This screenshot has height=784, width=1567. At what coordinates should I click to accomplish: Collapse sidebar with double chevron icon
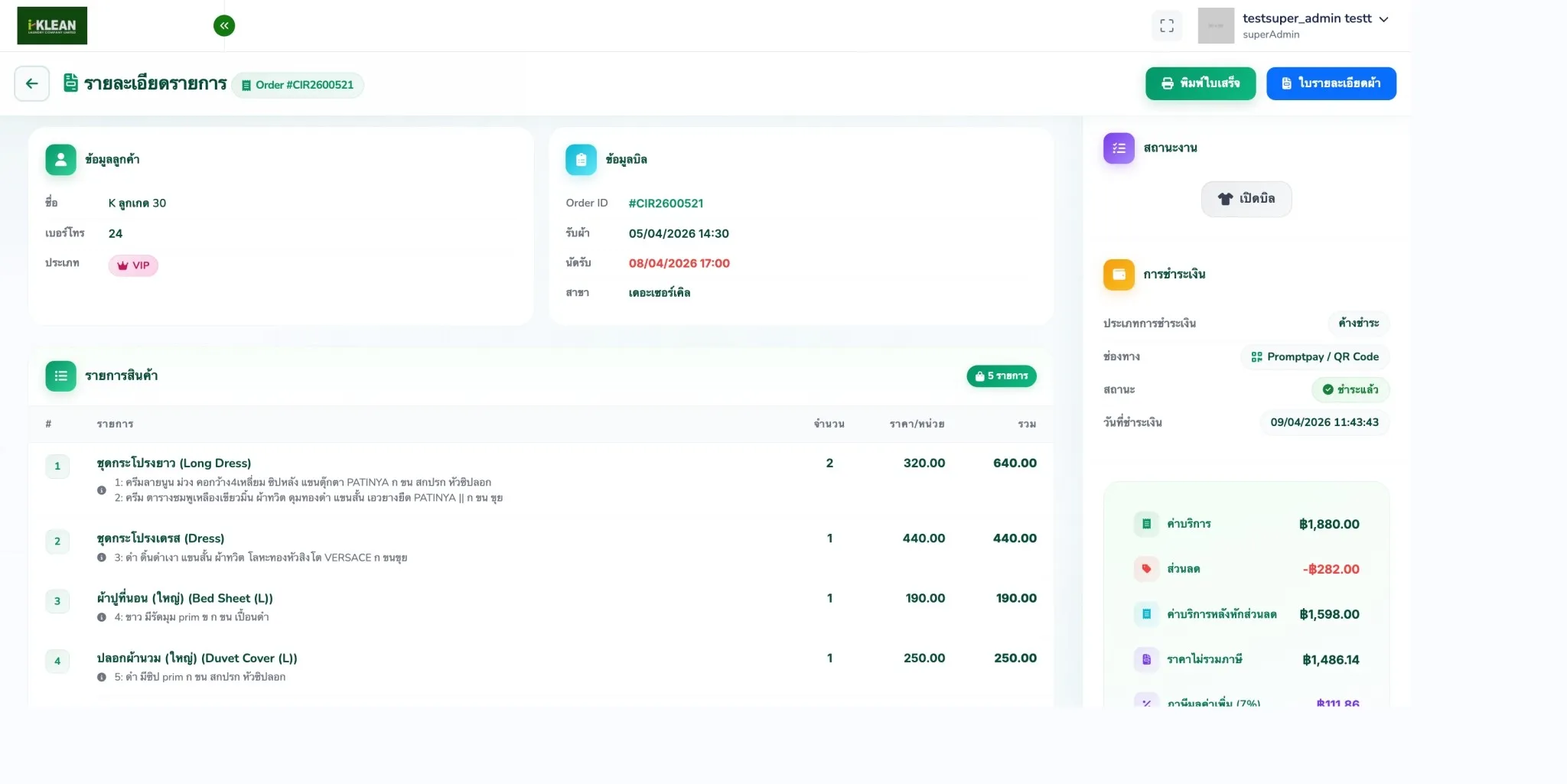224,26
